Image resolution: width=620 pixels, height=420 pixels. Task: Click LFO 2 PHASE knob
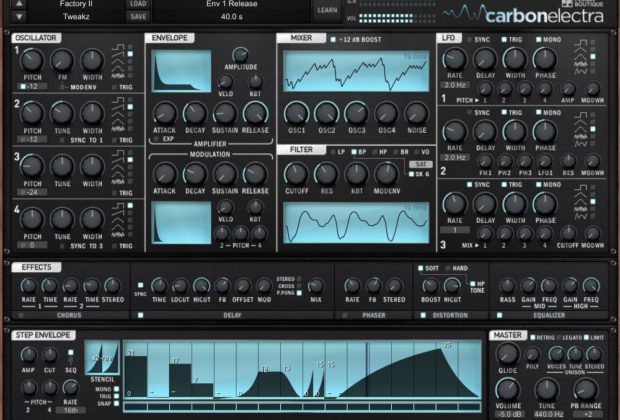tap(545, 132)
